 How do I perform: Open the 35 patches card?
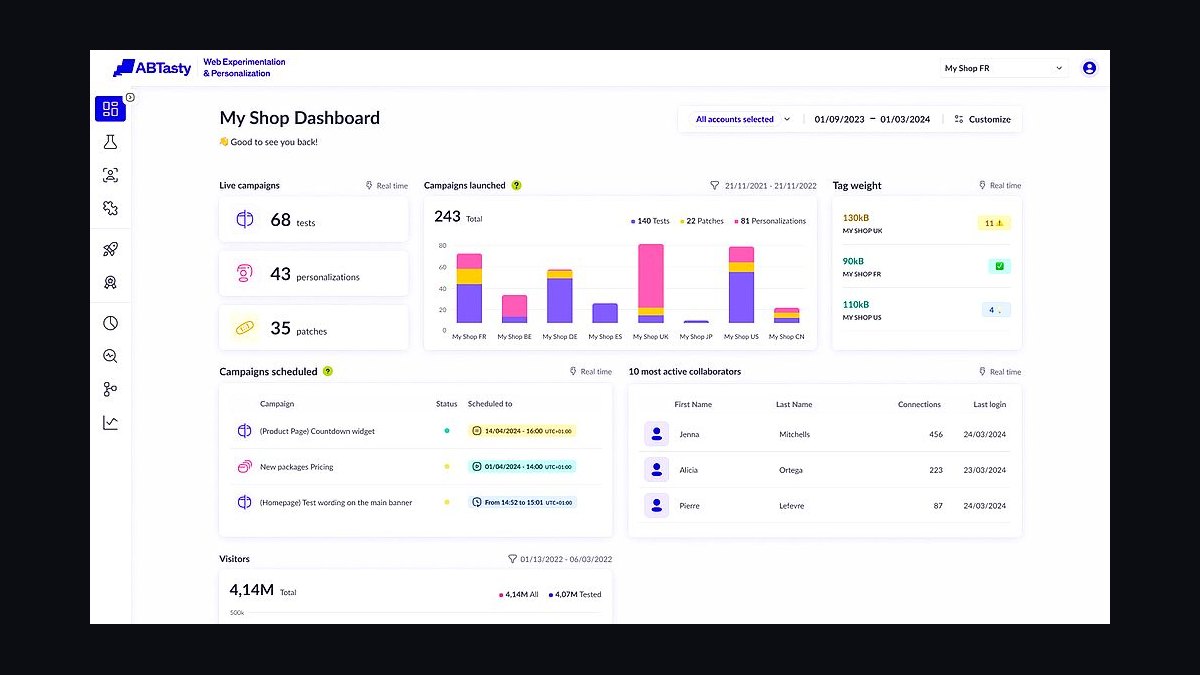[x=314, y=327]
